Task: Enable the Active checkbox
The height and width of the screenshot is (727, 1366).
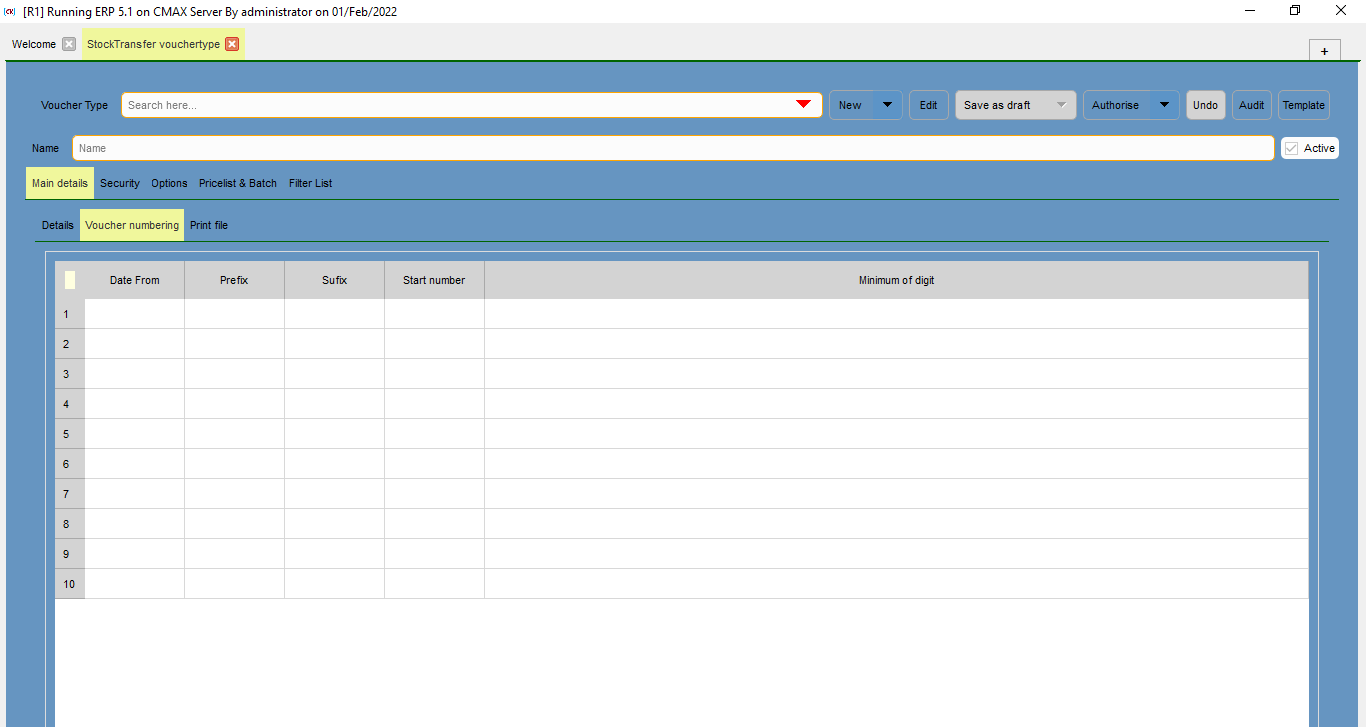Action: (1291, 147)
